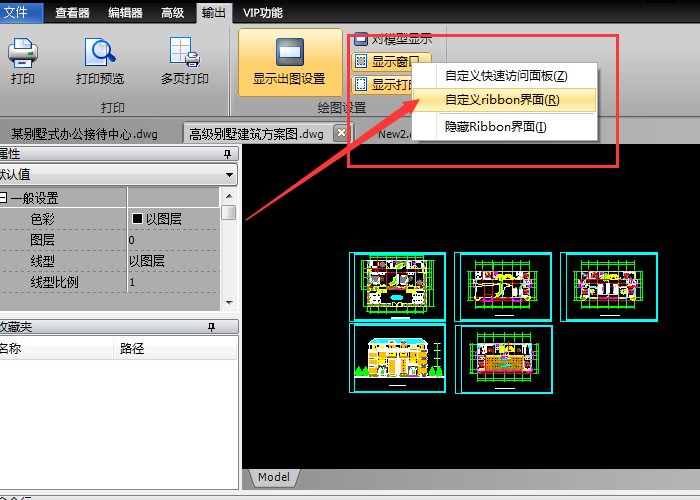
Task: Click the bottom-middle plan drawing
Action: 504,359
